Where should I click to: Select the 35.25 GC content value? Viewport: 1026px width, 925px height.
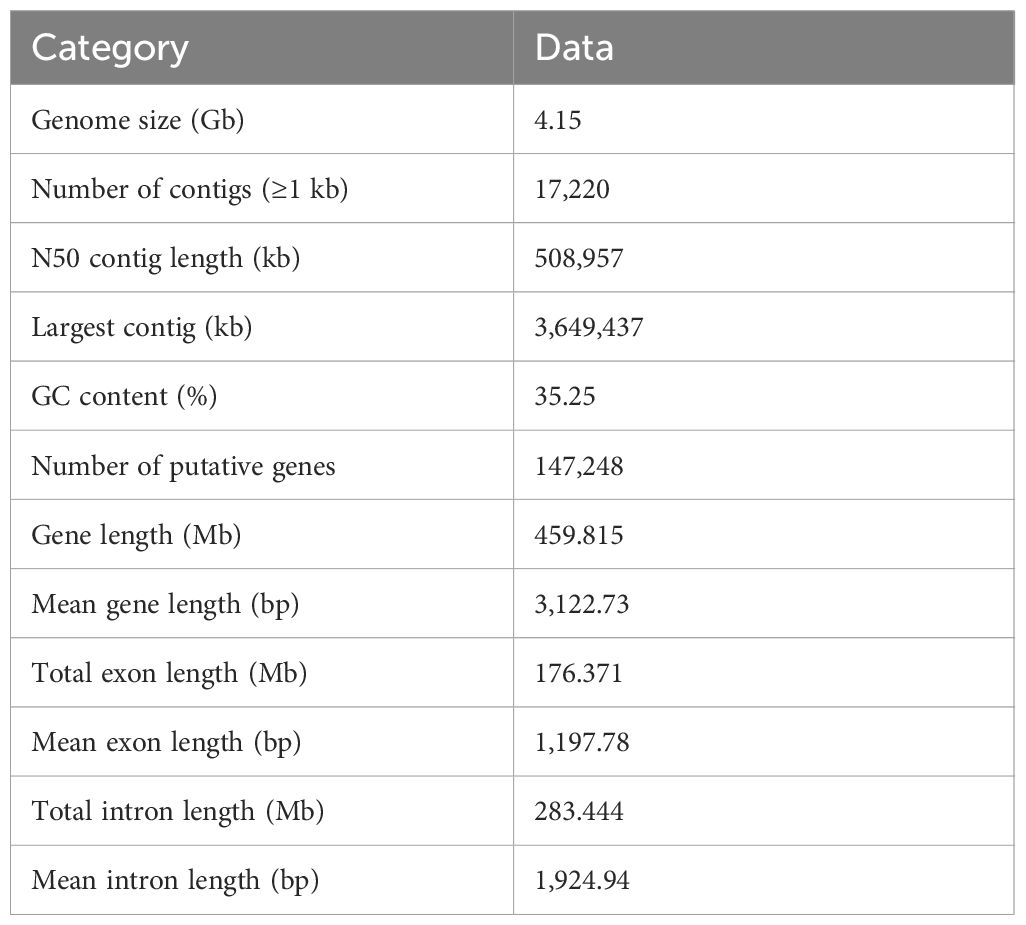[565, 396]
